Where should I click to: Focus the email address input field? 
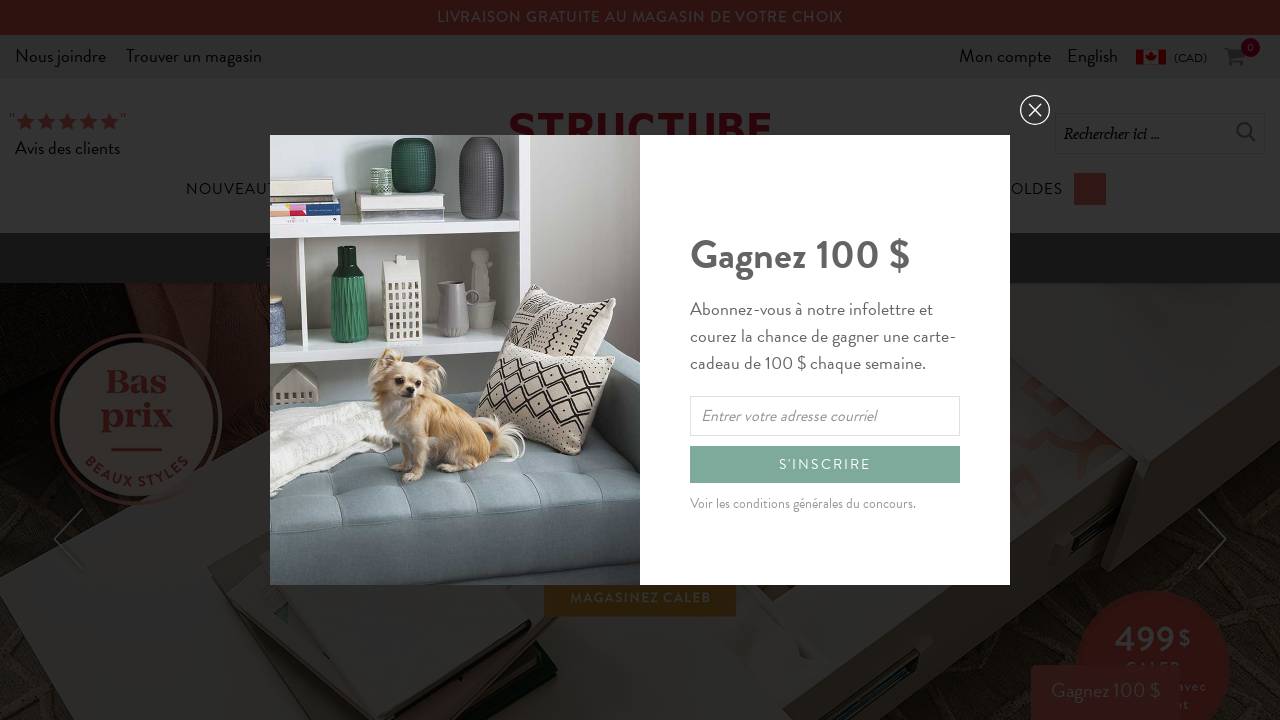coord(825,416)
